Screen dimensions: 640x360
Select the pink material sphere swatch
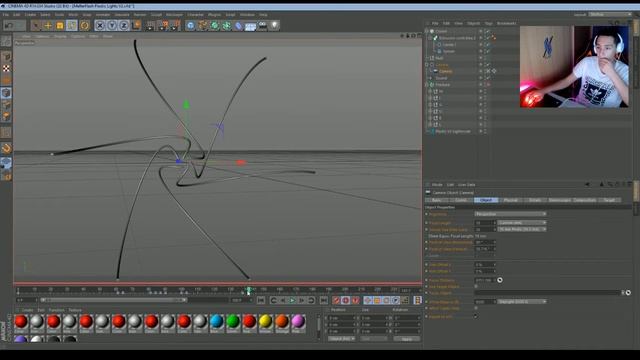tap(298, 322)
